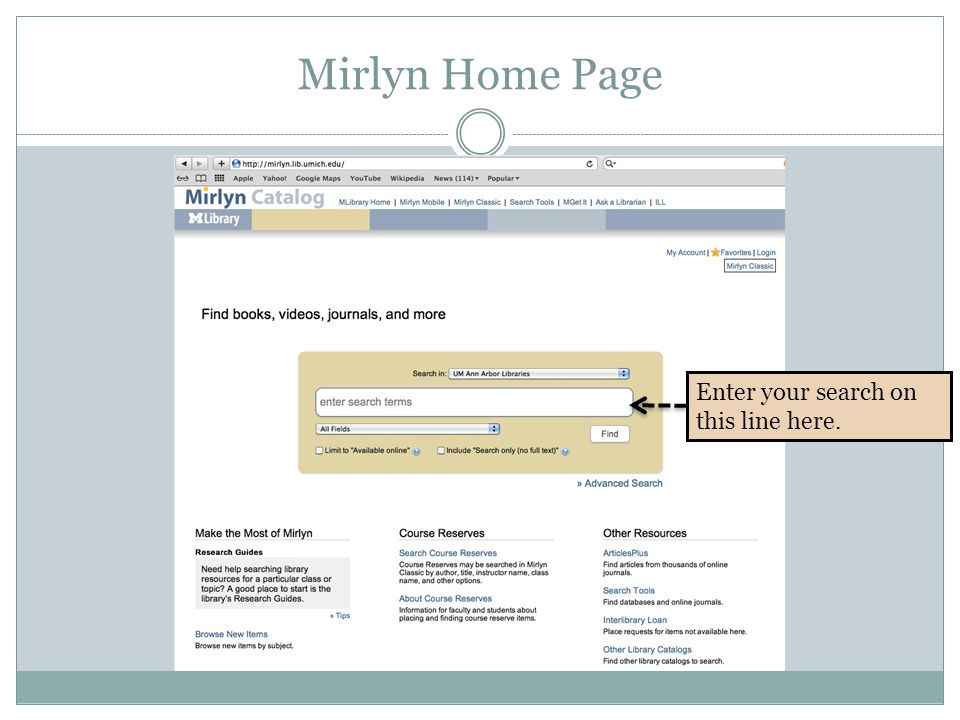Open the All Fields dropdown
The image size is (960, 720).
[x=408, y=429]
